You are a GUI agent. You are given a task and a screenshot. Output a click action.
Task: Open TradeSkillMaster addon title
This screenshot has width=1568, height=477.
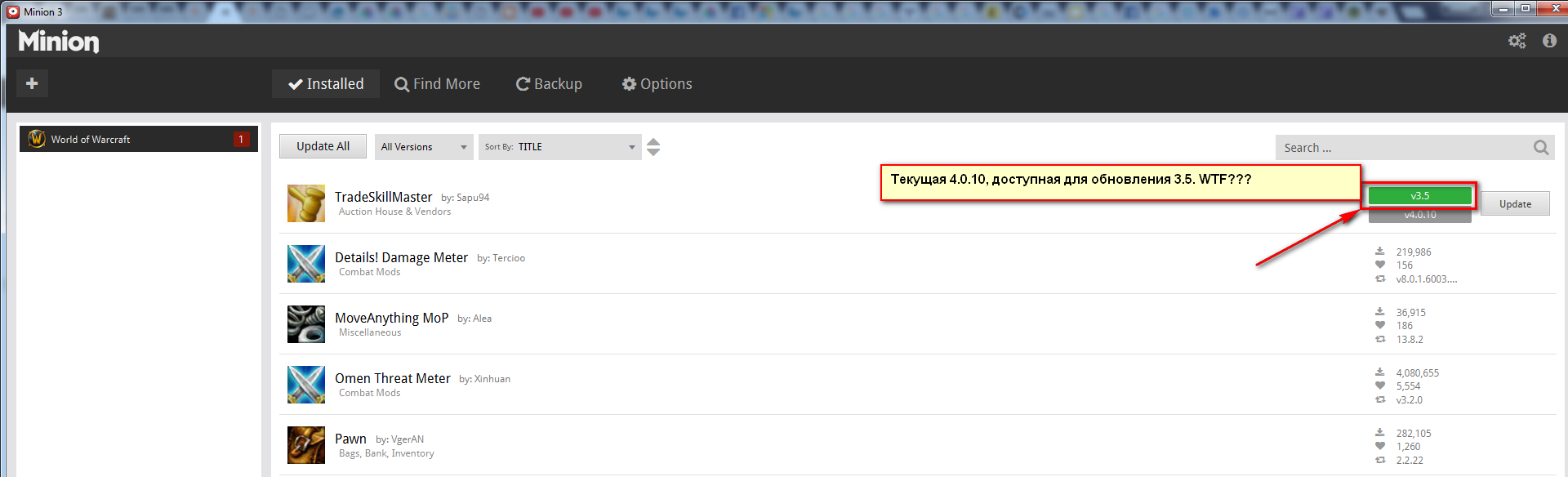pyautogui.click(x=383, y=197)
